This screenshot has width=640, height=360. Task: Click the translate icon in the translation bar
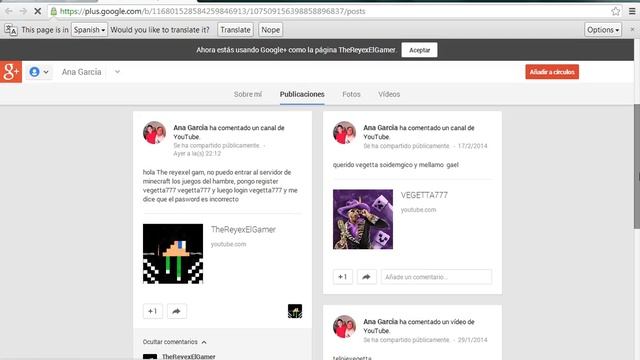11,30
